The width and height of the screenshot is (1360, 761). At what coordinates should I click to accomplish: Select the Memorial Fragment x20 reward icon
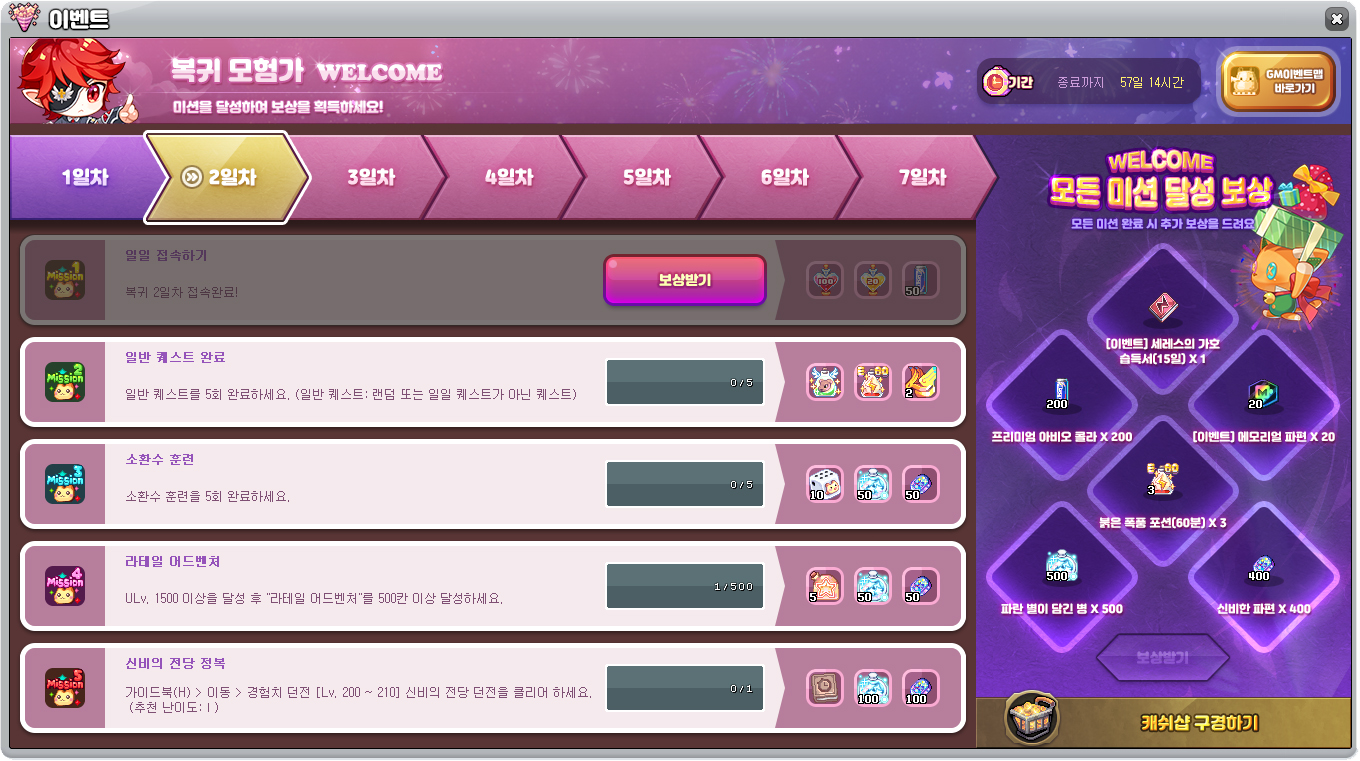pyautogui.click(x=1262, y=394)
